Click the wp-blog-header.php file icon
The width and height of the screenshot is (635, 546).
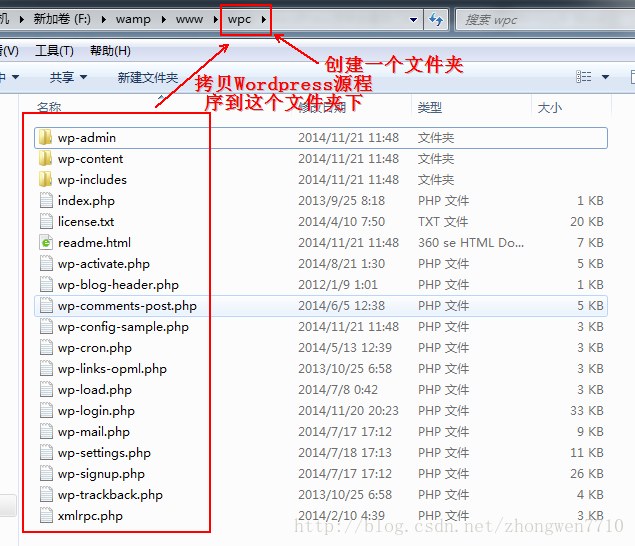click(x=46, y=285)
